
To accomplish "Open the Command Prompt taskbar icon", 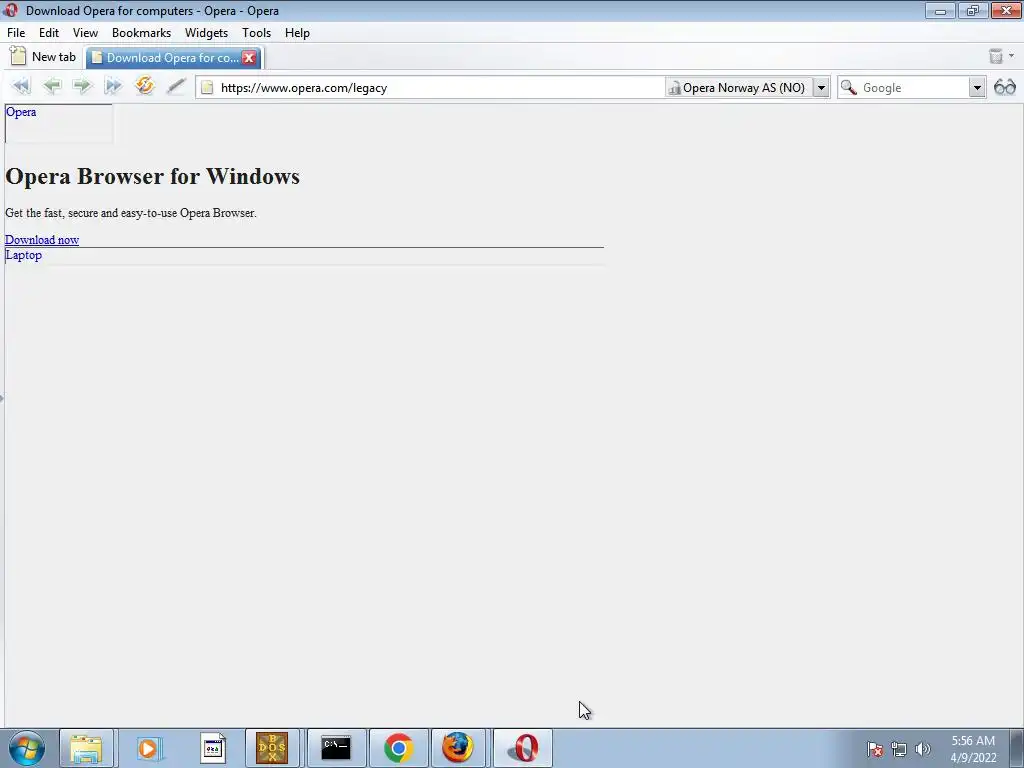I will pyautogui.click(x=336, y=748).
